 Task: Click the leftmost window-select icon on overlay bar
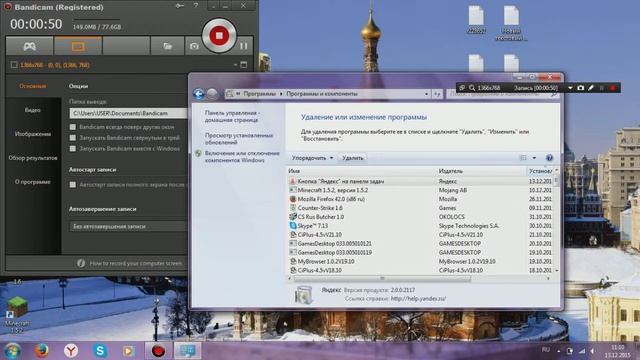pos(462,88)
